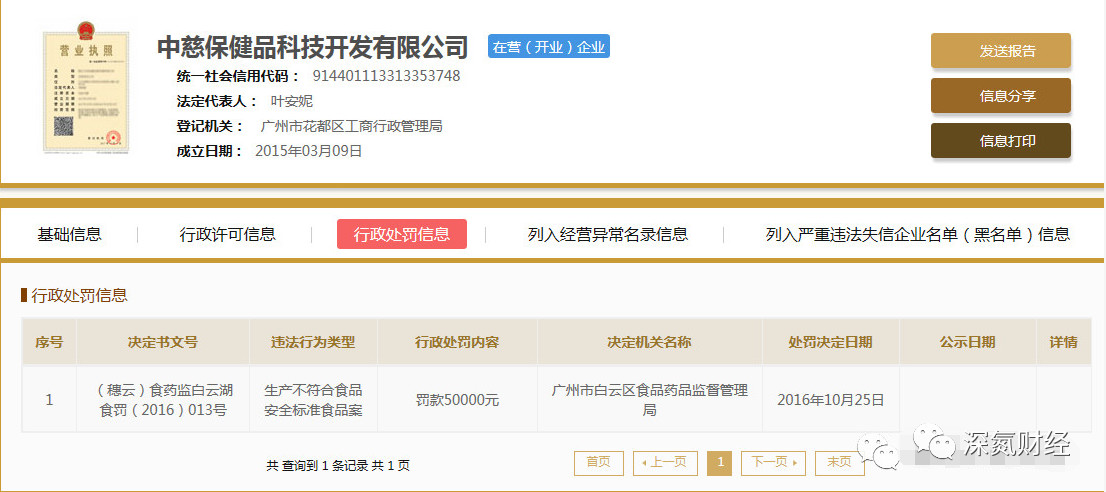Jump to last page 末页
The height and width of the screenshot is (492, 1106).
click(x=839, y=462)
